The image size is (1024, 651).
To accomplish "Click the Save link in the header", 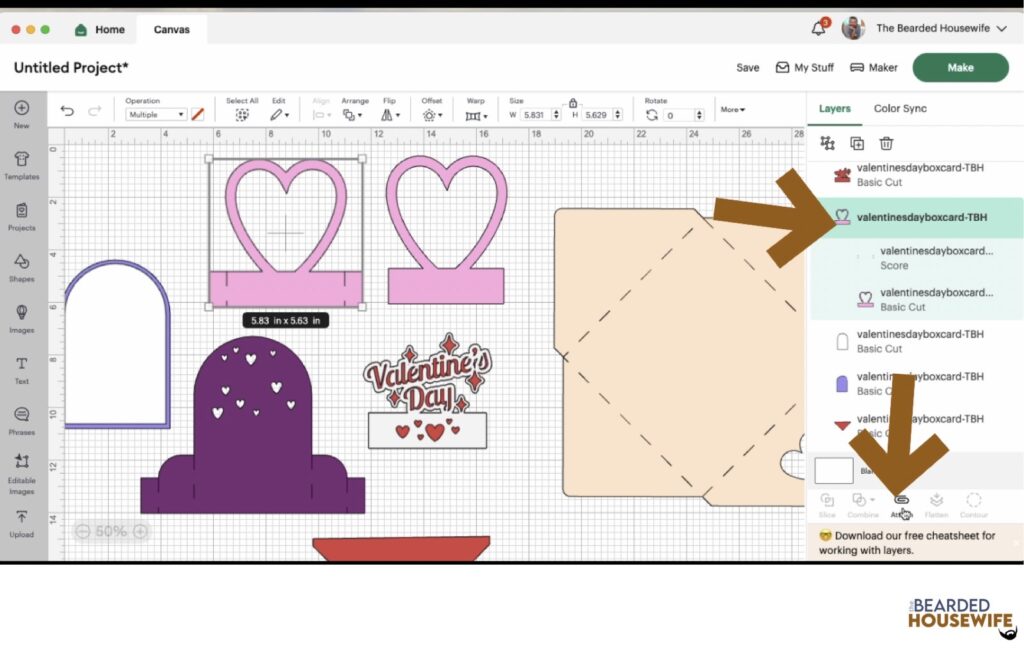I will pos(747,67).
